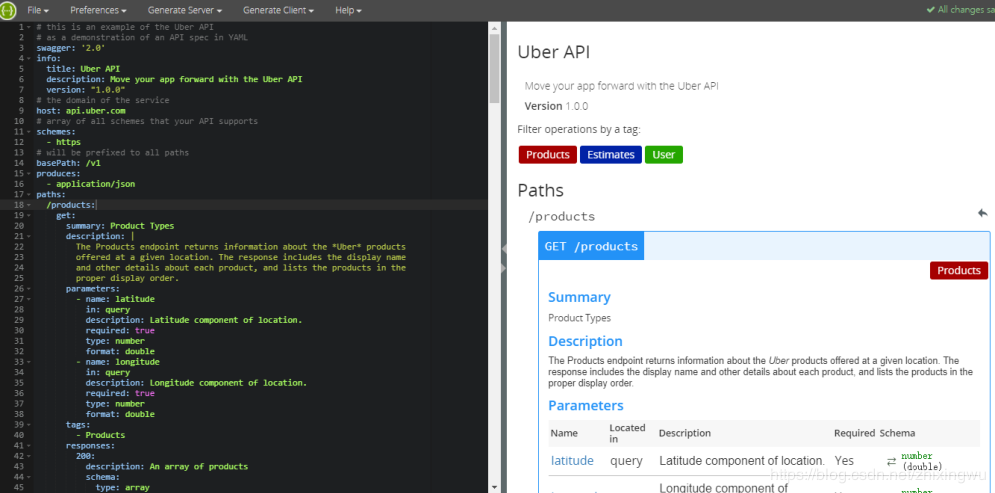Click the /products path heading in preview
Viewport: 995px width, 493px height.
(x=562, y=216)
